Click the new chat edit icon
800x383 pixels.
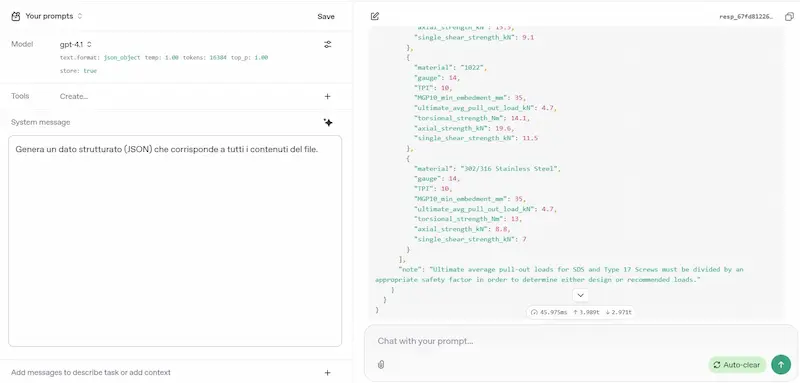click(375, 16)
